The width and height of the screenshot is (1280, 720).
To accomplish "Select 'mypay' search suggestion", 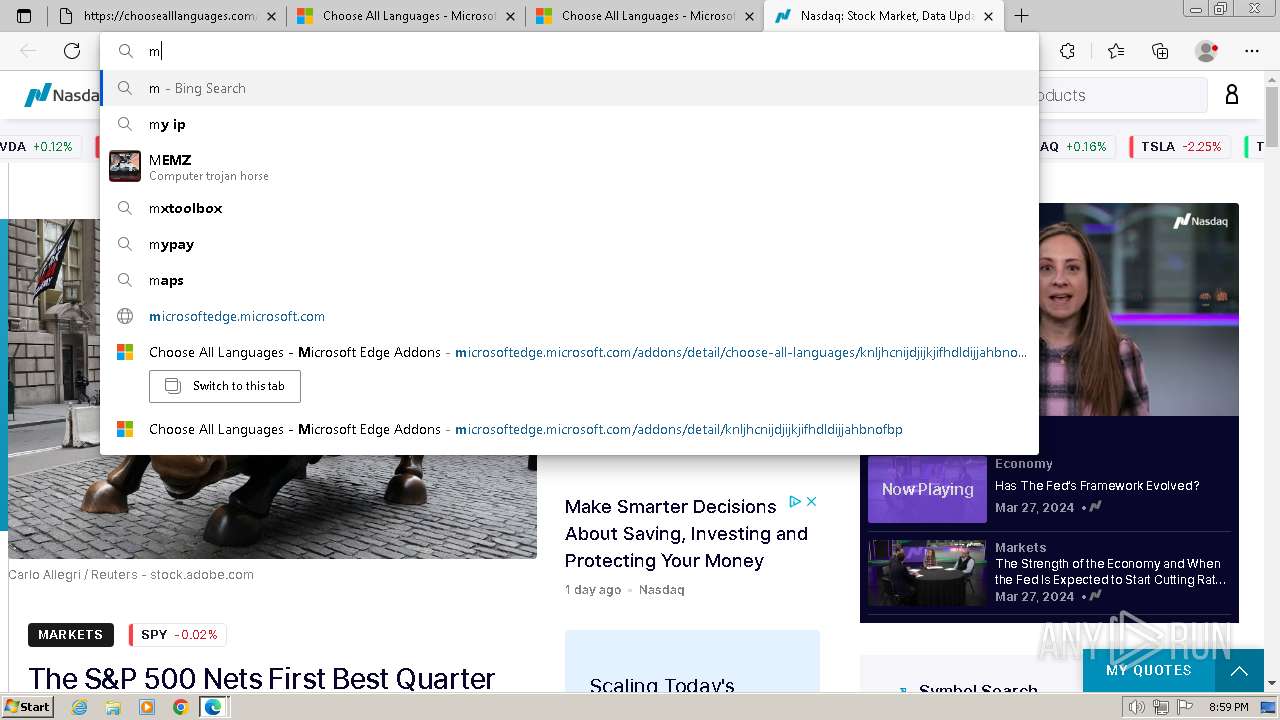I will tap(570, 244).
